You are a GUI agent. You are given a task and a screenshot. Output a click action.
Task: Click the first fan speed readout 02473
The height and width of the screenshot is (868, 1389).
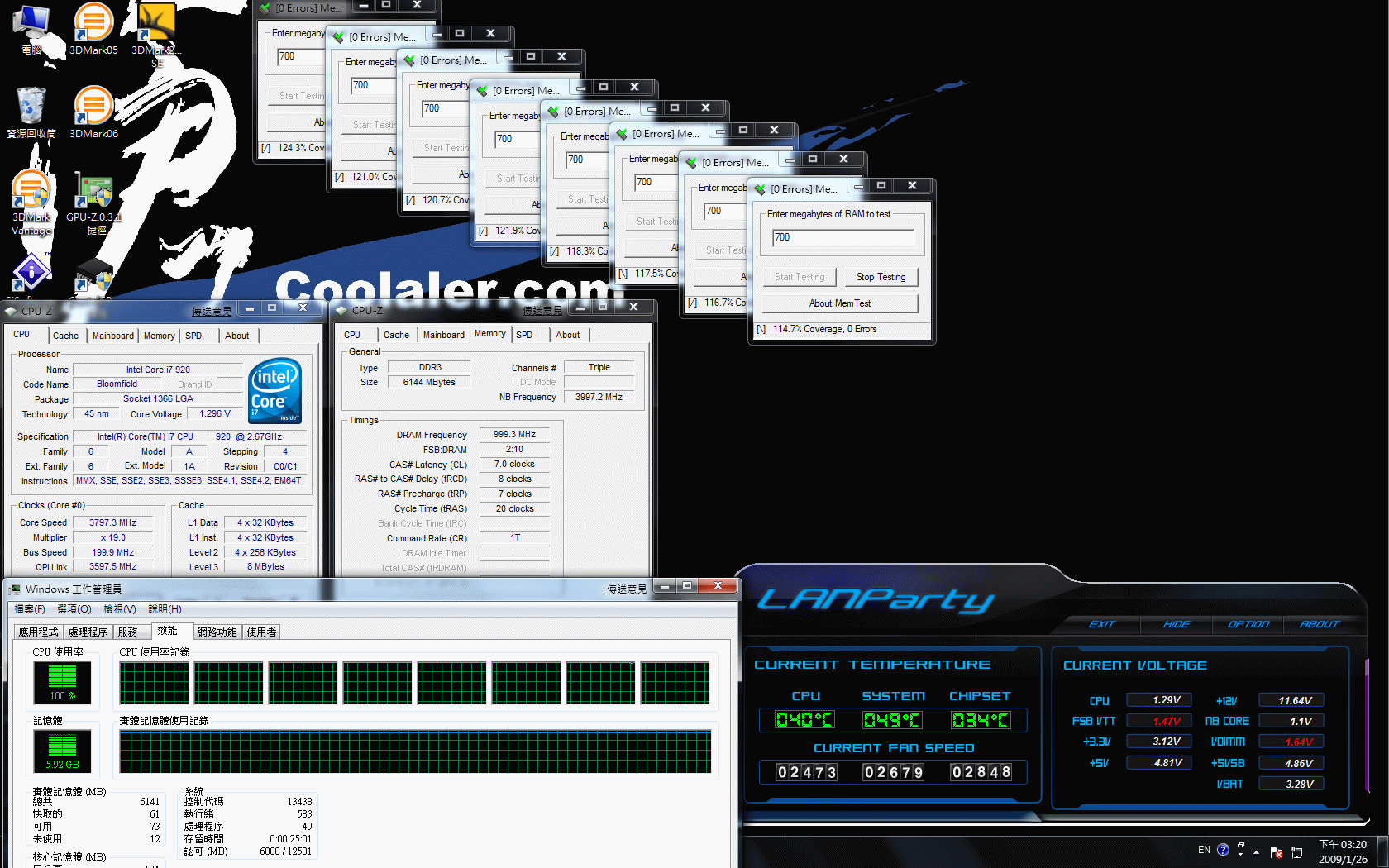(x=807, y=772)
